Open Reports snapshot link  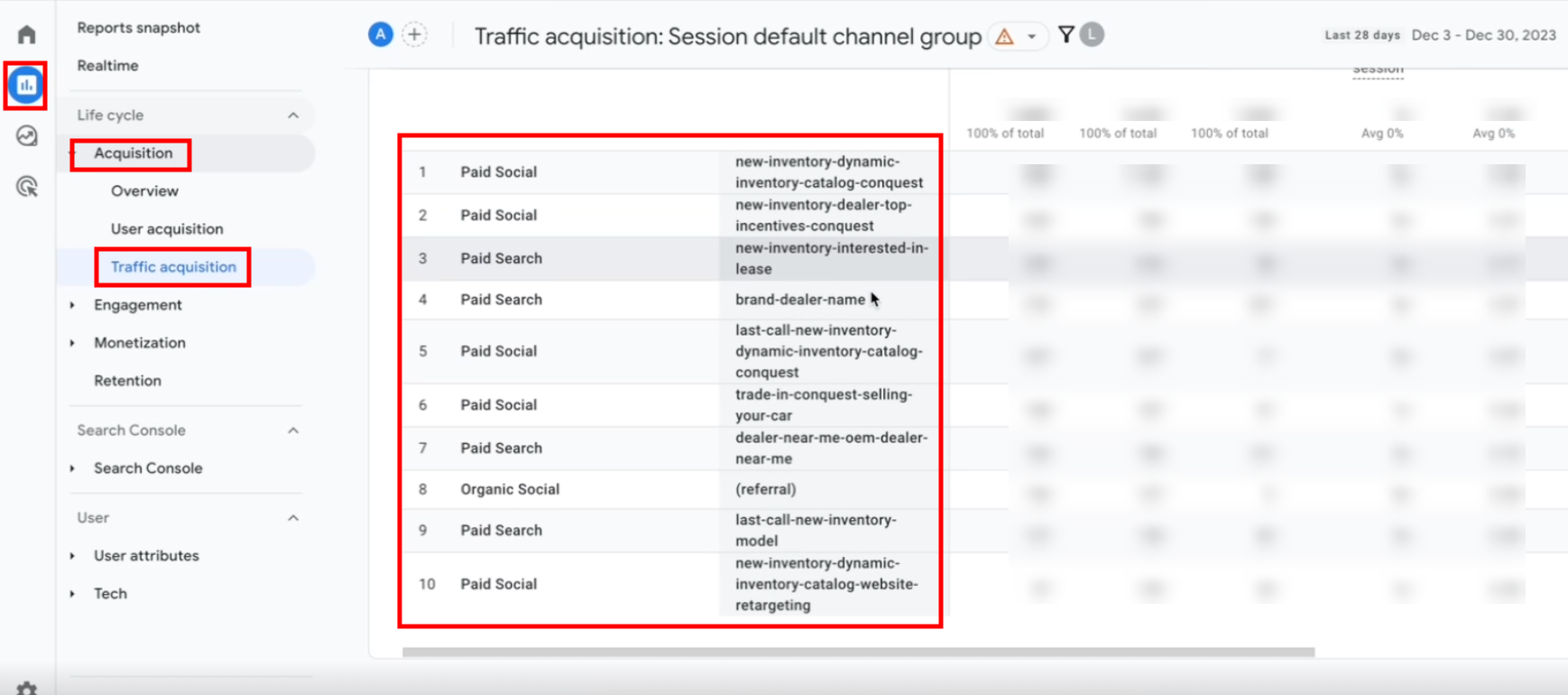coord(138,28)
